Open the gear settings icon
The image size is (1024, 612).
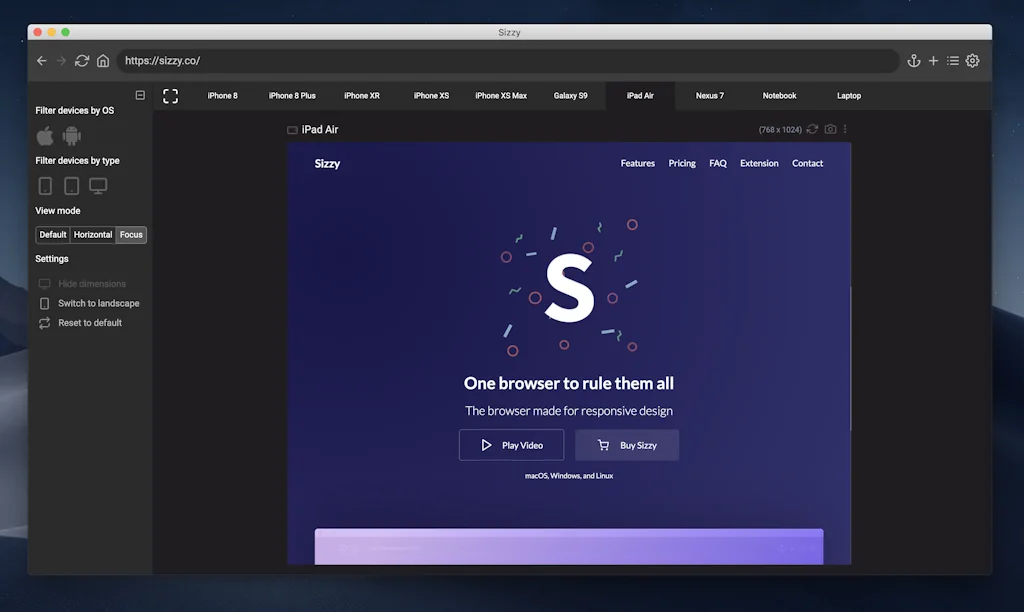click(972, 61)
